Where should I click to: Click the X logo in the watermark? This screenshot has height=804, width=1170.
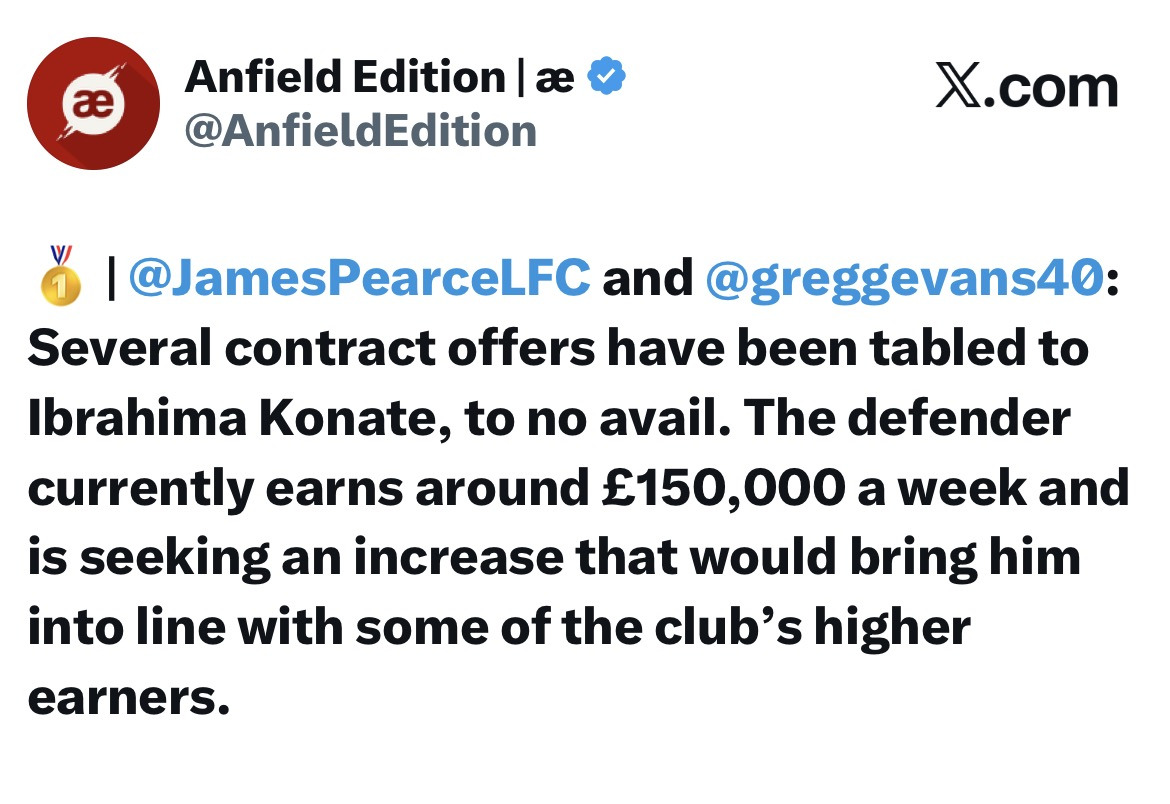pos(958,87)
